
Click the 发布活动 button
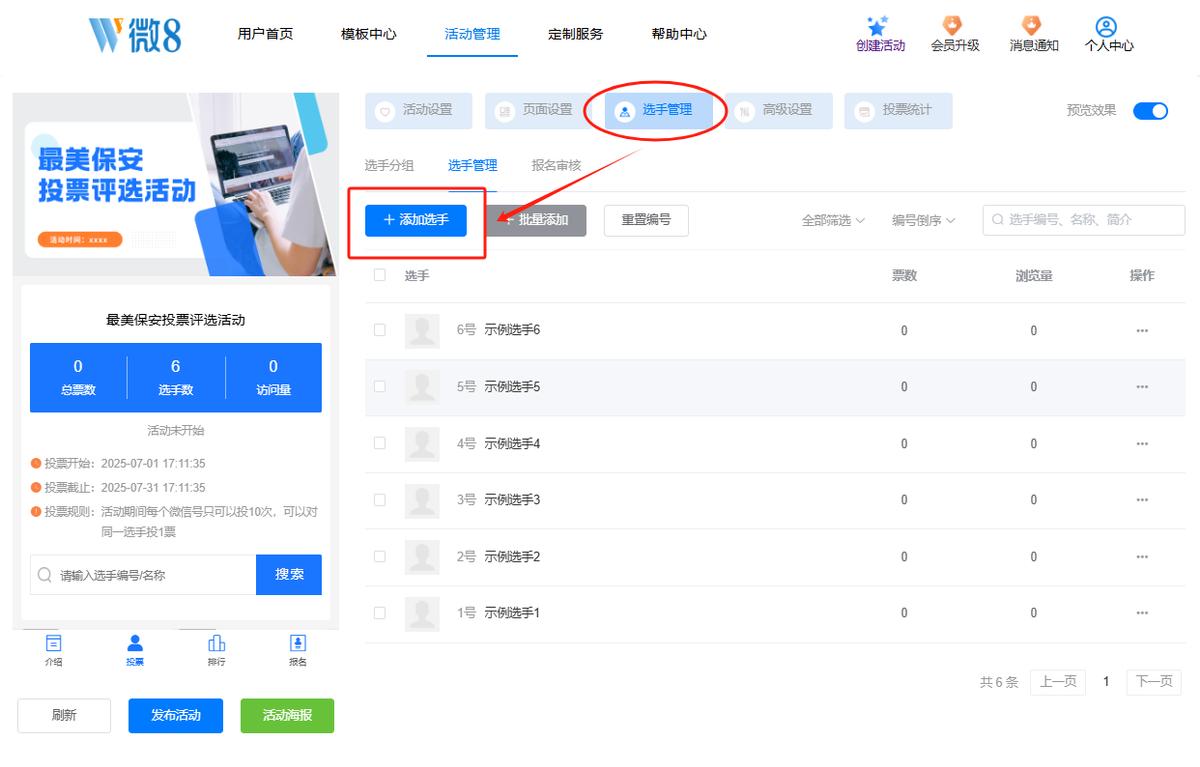click(176, 716)
